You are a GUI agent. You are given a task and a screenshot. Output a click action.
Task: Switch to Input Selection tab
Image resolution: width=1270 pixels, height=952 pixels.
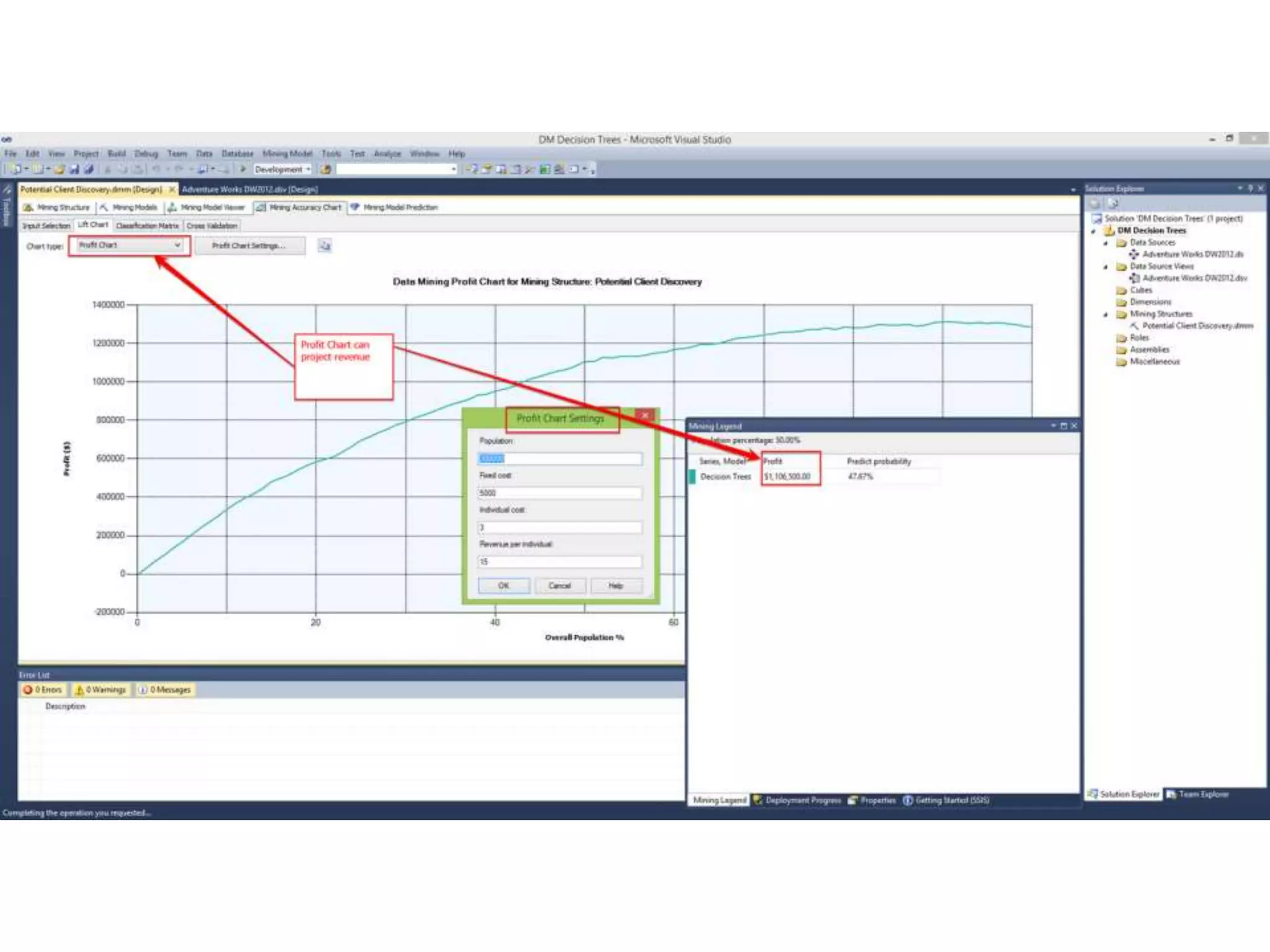[46, 226]
